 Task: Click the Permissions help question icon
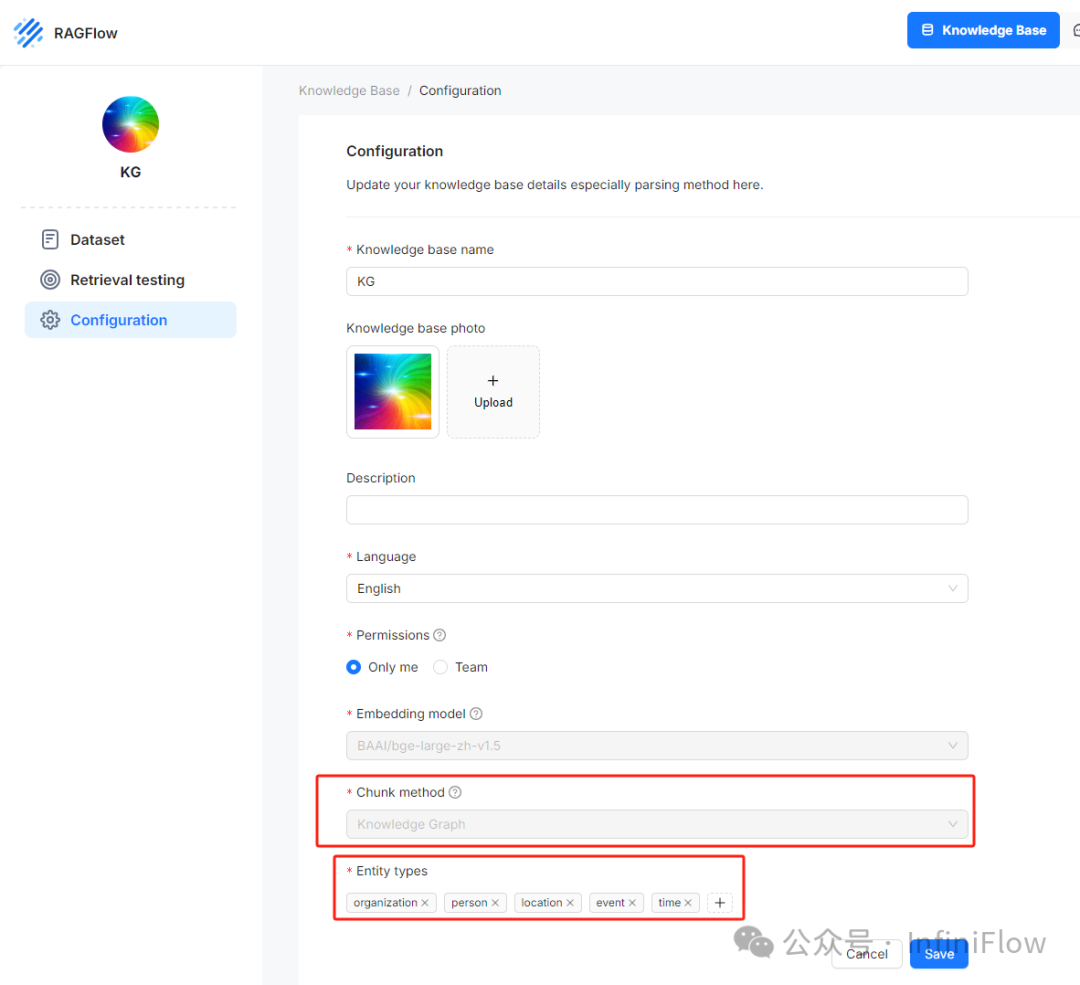439,635
